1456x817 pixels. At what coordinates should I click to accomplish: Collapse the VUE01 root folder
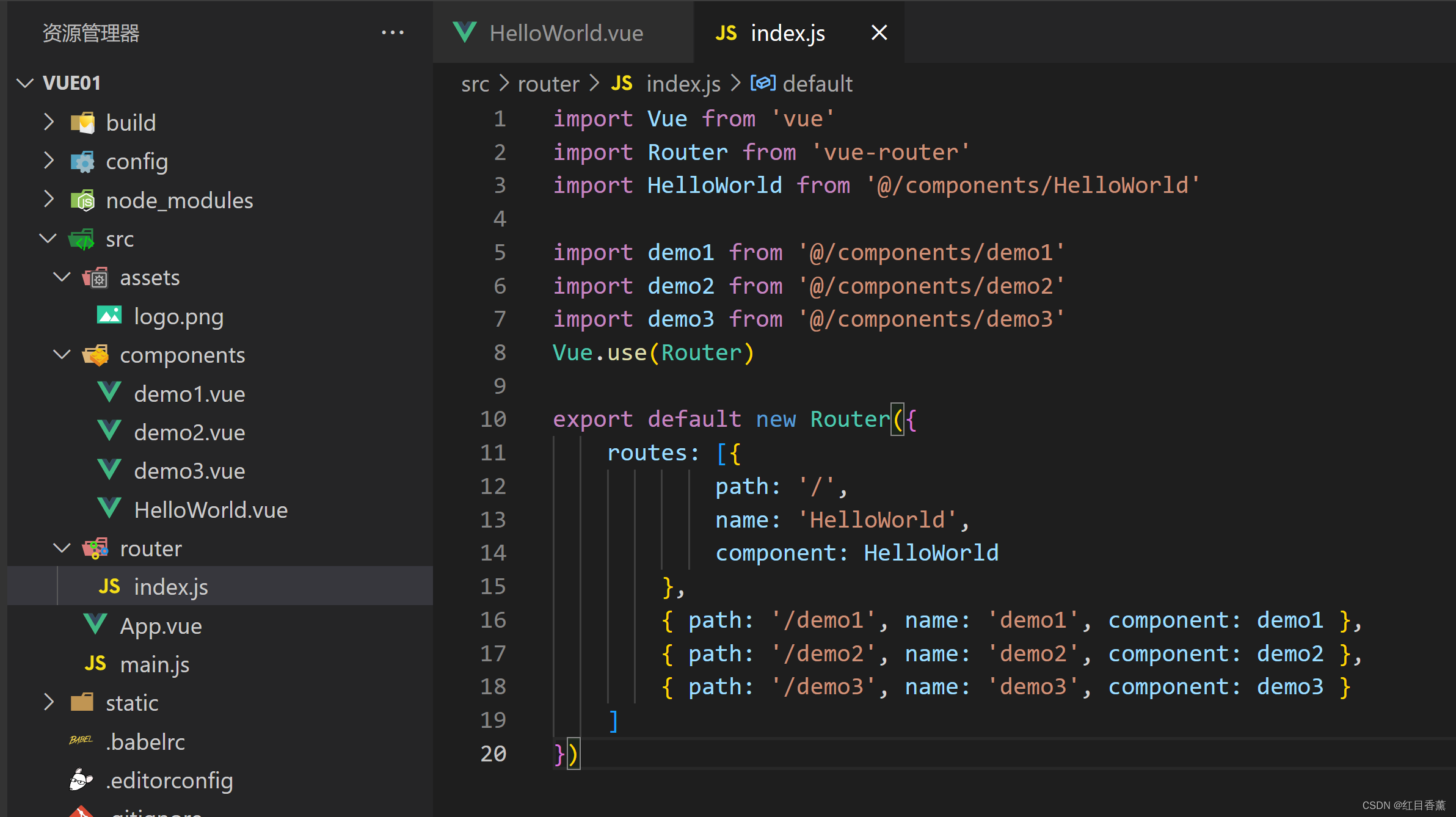tap(25, 83)
